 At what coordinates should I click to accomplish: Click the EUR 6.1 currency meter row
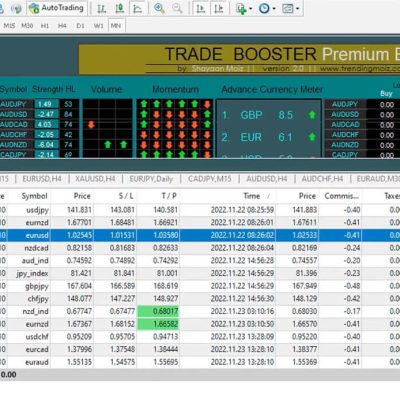(269, 137)
